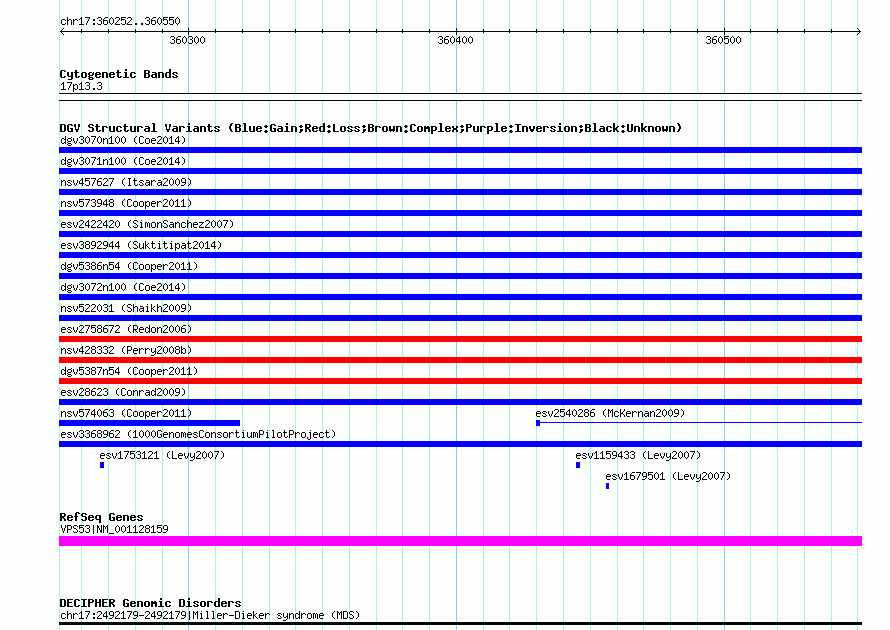Click the VPS53|NM_001128159 gene label

[x=114, y=529]
